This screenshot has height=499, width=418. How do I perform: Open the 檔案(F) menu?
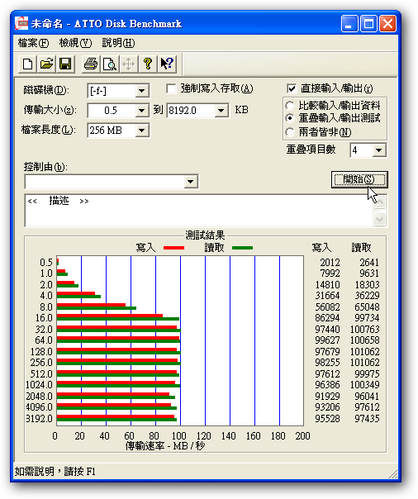click(33, 43)
